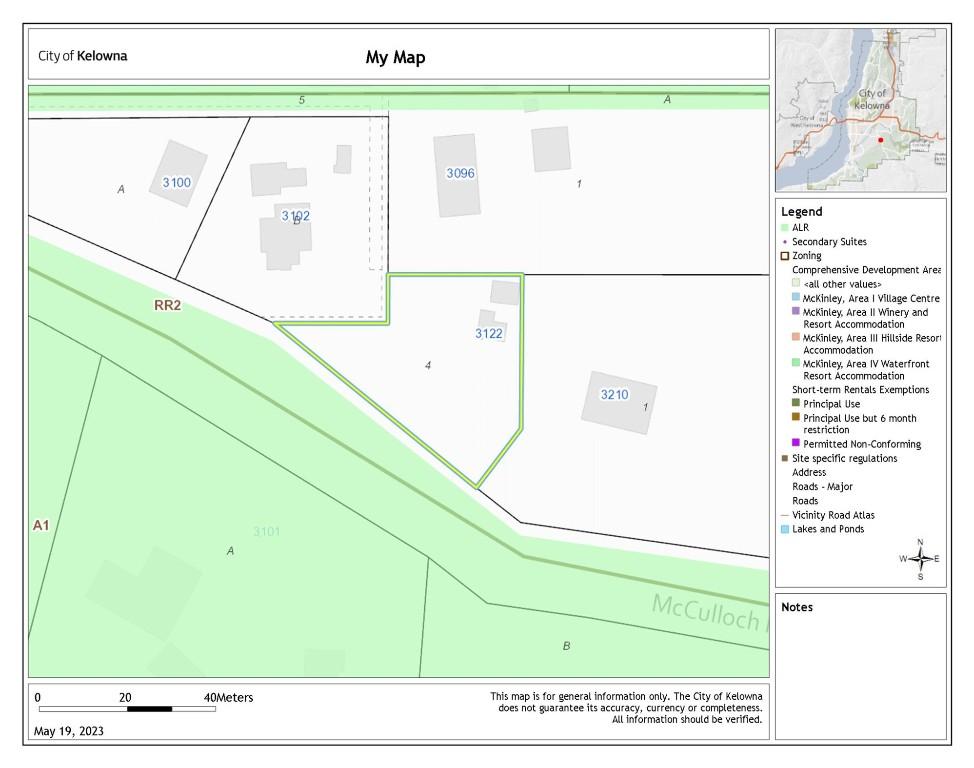The height and width of the screenshot is (768, 974).
Task: Click the compass rose north arrow
Action: pos(920,558)
